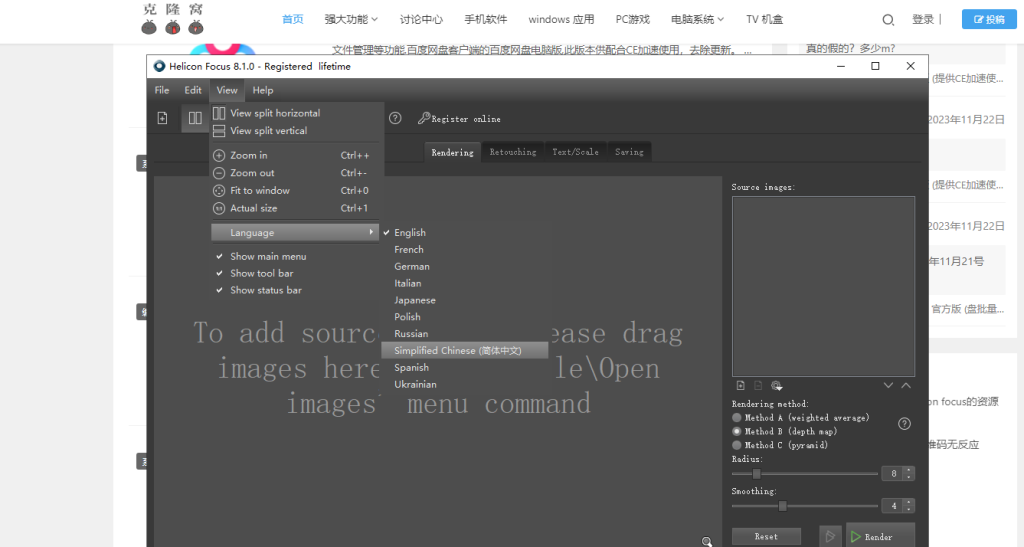Click the Reset button

[766, 537]
